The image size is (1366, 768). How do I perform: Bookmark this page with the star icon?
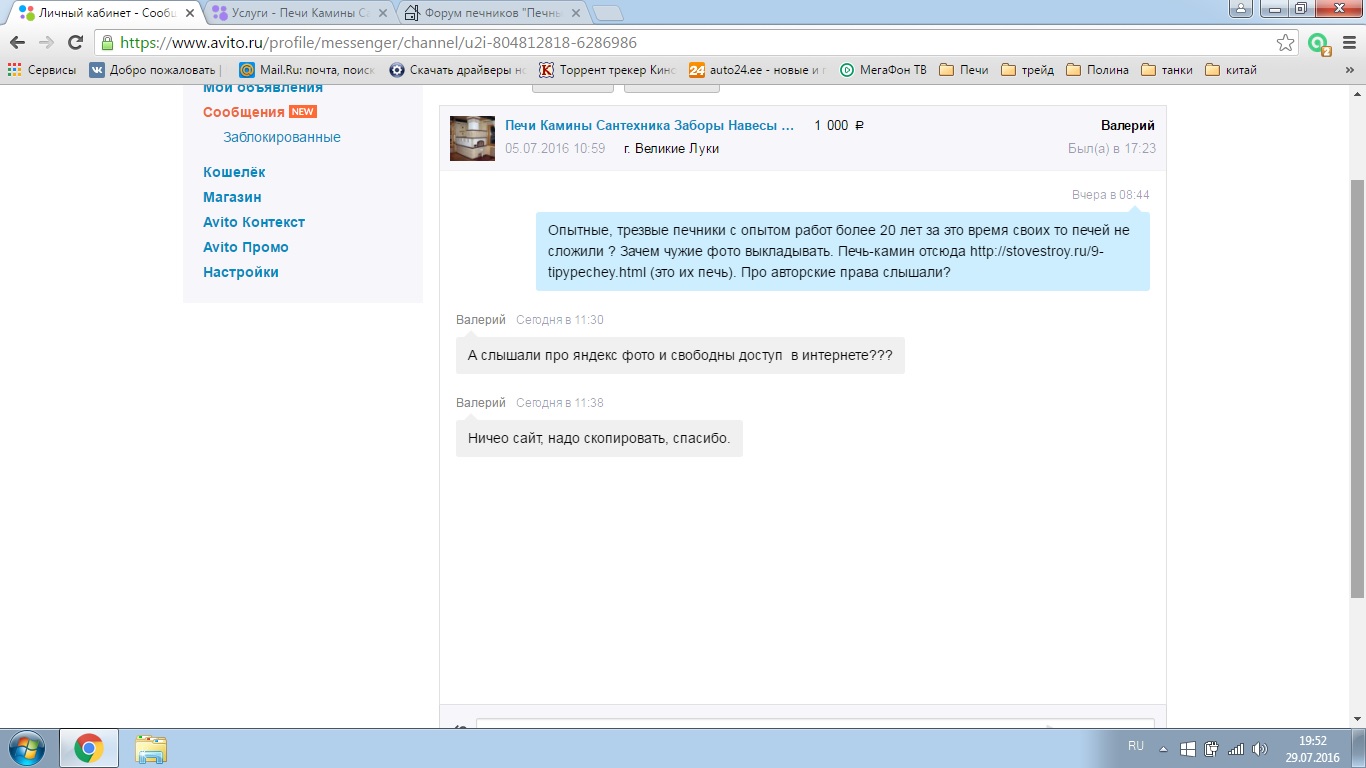click(1286, 43)
